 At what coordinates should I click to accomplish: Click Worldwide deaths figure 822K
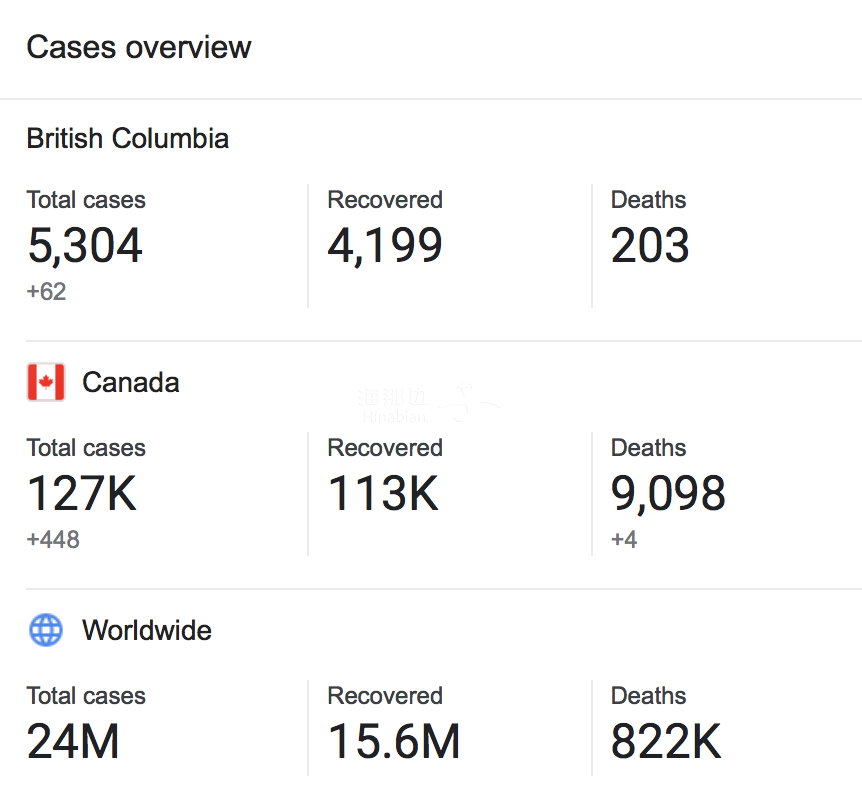(666, 742)
